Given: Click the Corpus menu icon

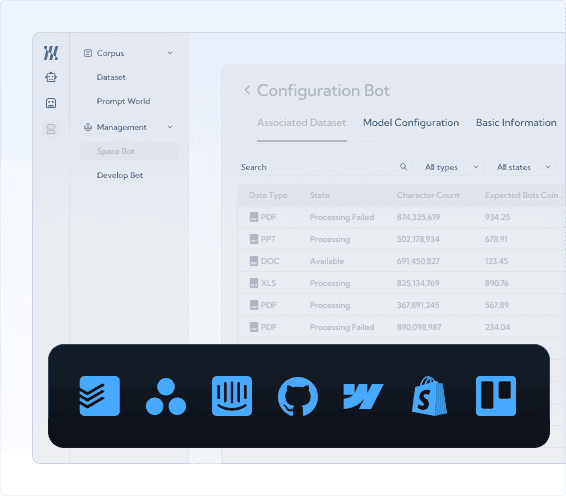Looking at the screenshot, I should (x=88, y=53).
